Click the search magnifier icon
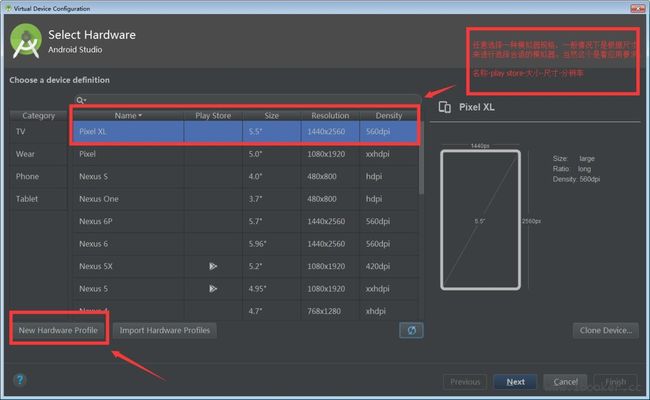The image size is (650, 400). tap(80, 100)
